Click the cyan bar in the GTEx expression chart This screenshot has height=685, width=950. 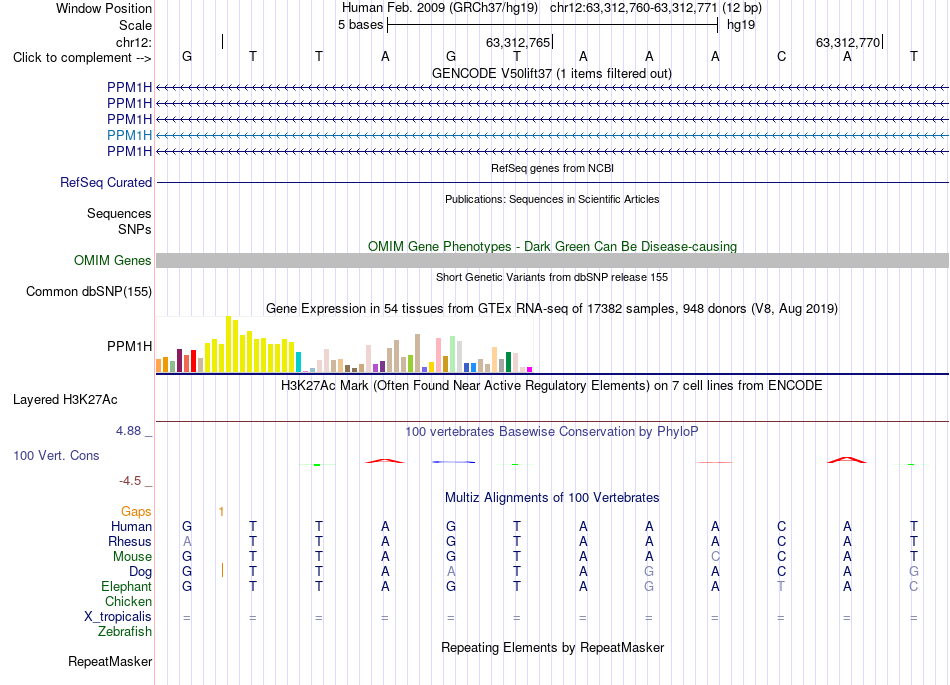tap(298, 362)
